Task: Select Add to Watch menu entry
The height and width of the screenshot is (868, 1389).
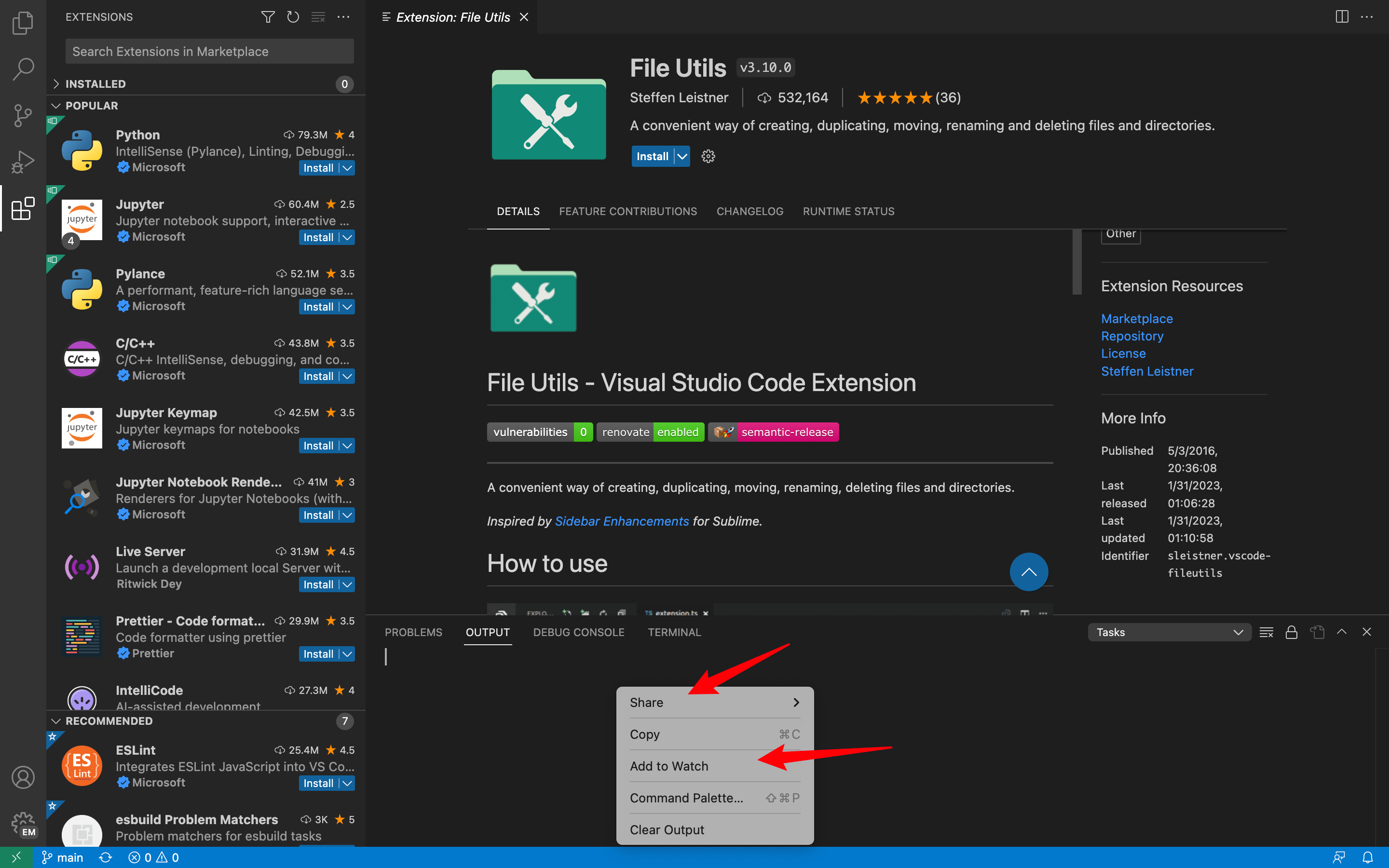Action: (x=715, y=766)
